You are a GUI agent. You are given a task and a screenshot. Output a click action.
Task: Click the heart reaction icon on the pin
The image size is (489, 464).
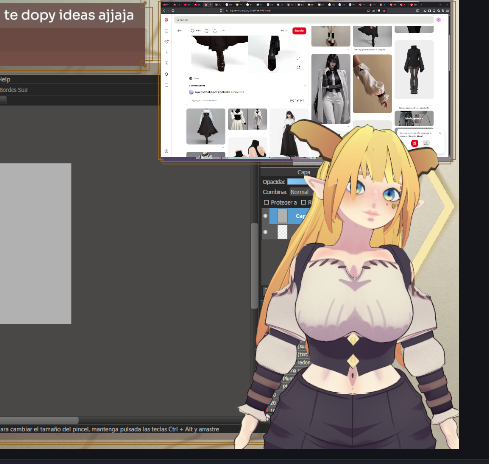click(192, 31)
